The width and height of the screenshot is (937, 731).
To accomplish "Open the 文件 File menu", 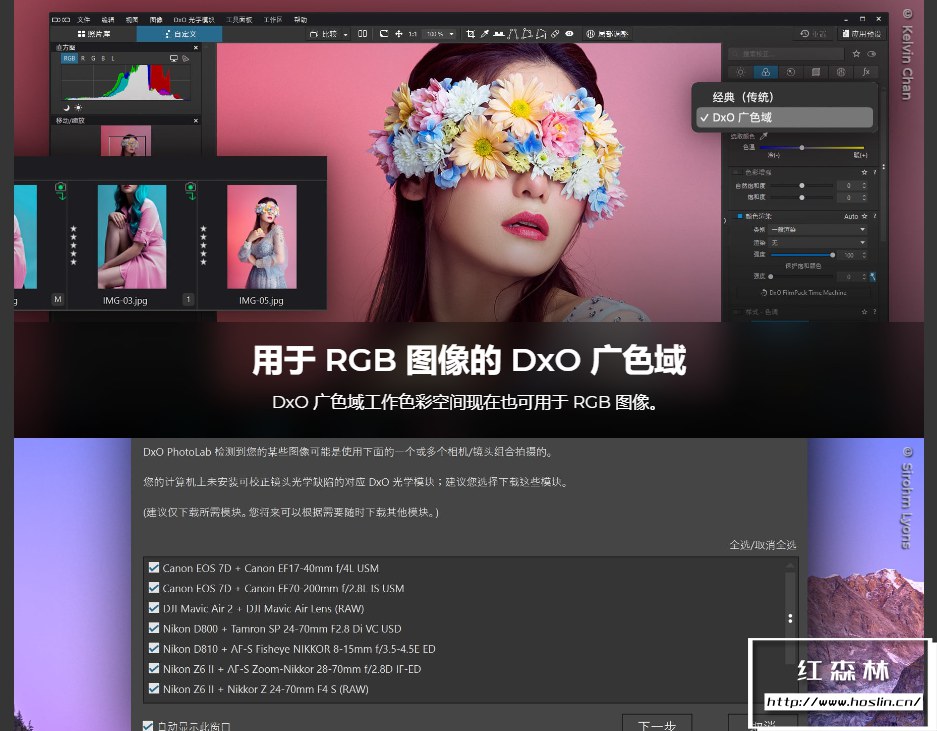I will (x=84, y=20).
